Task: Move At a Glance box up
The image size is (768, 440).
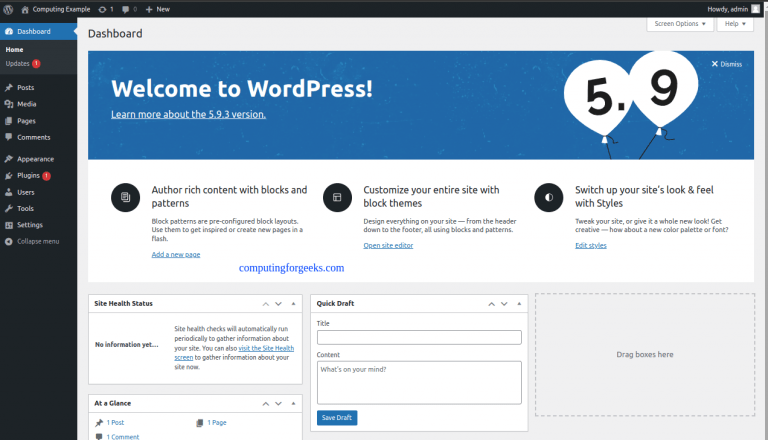Action: tap(266, 404)
